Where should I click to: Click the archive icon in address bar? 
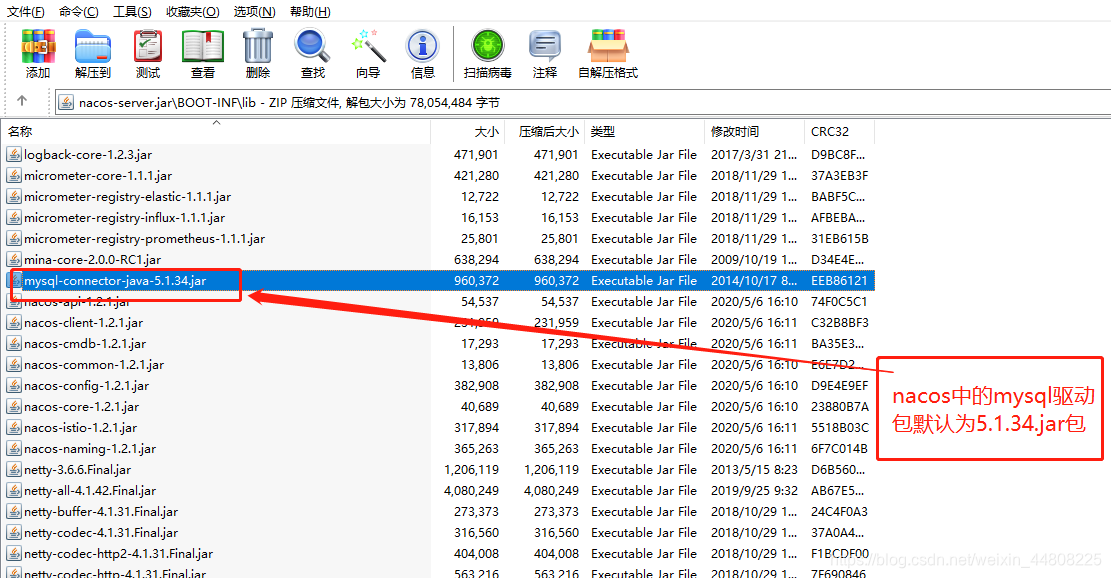[x=66, y=103]
